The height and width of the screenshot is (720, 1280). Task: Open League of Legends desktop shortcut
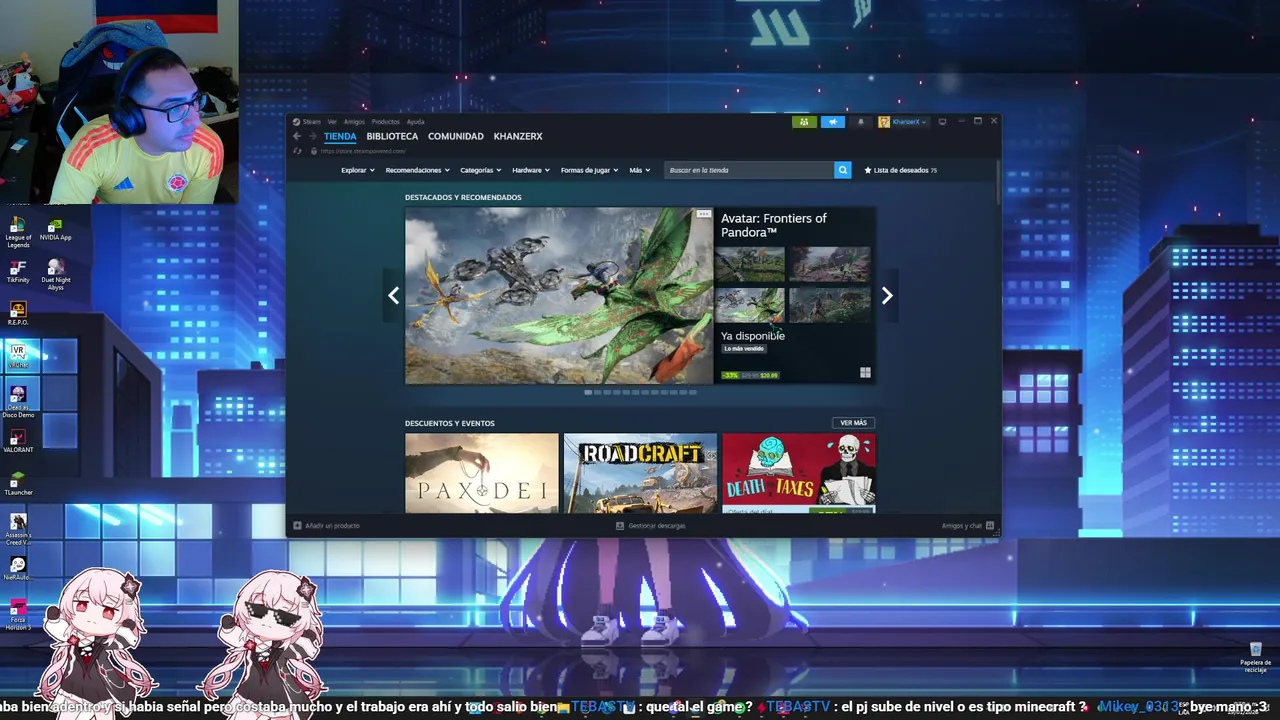(18, 230)
